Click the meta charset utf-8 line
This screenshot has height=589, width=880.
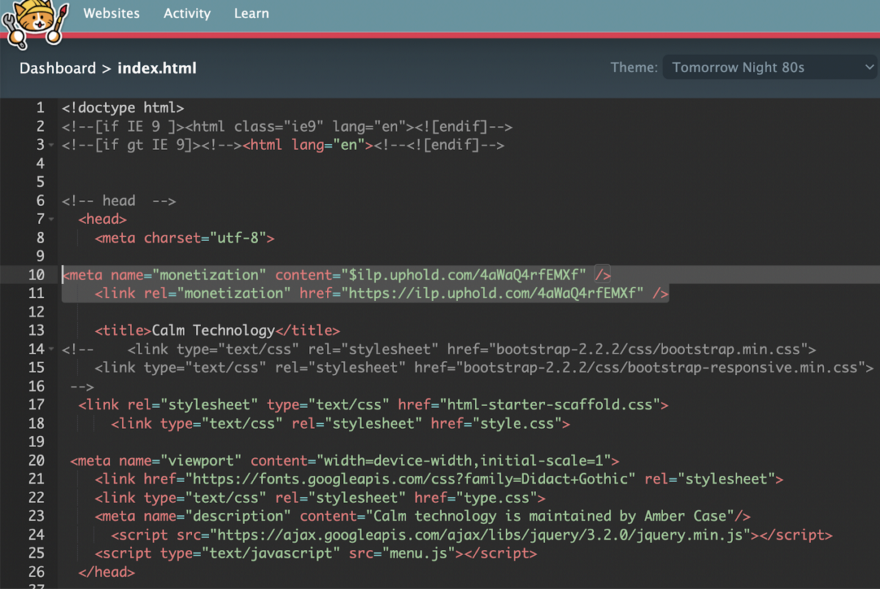tap(185, 238)
